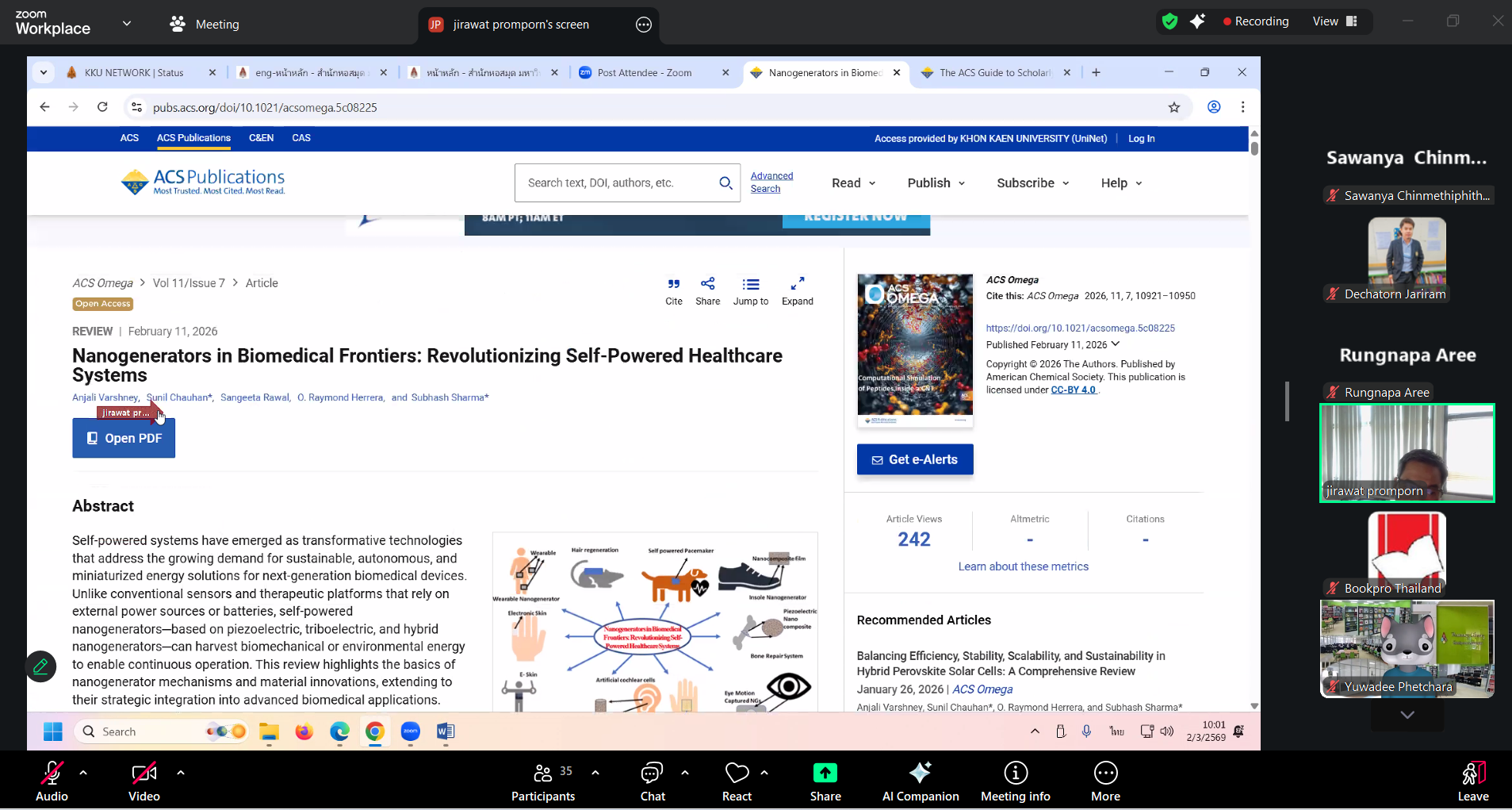
Task: Expand the Publish dropdown menu
Action: 936,183
